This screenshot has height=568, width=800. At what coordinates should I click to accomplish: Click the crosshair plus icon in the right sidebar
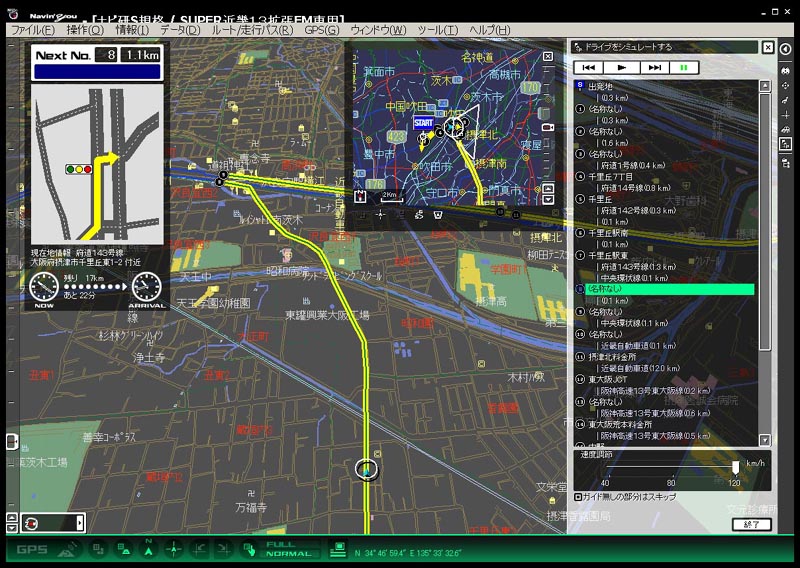[x=786, y=115]
